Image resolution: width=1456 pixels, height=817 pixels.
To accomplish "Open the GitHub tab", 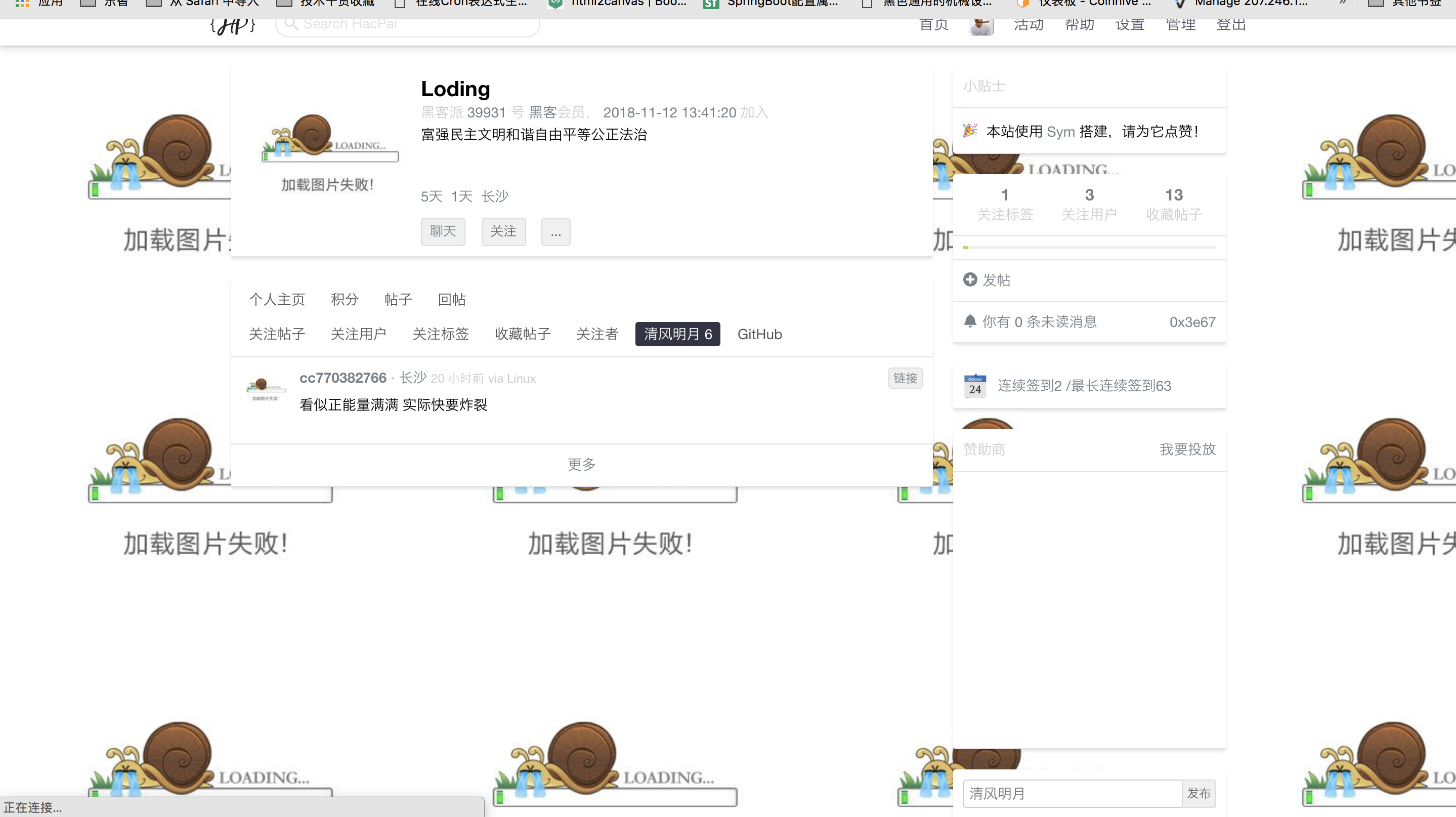I will click(759, 334).
